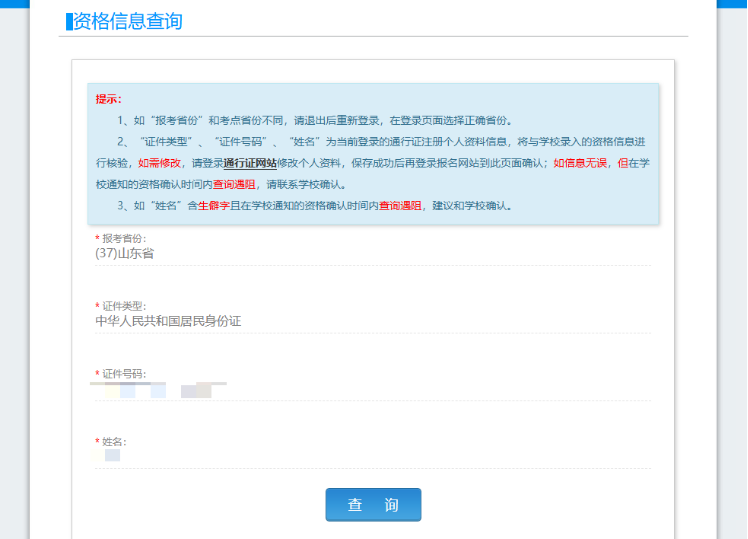Click the 资格信息查询 page heading
Image resolution: width=748 pixels, height=539 pixels.
coord(128,21)
